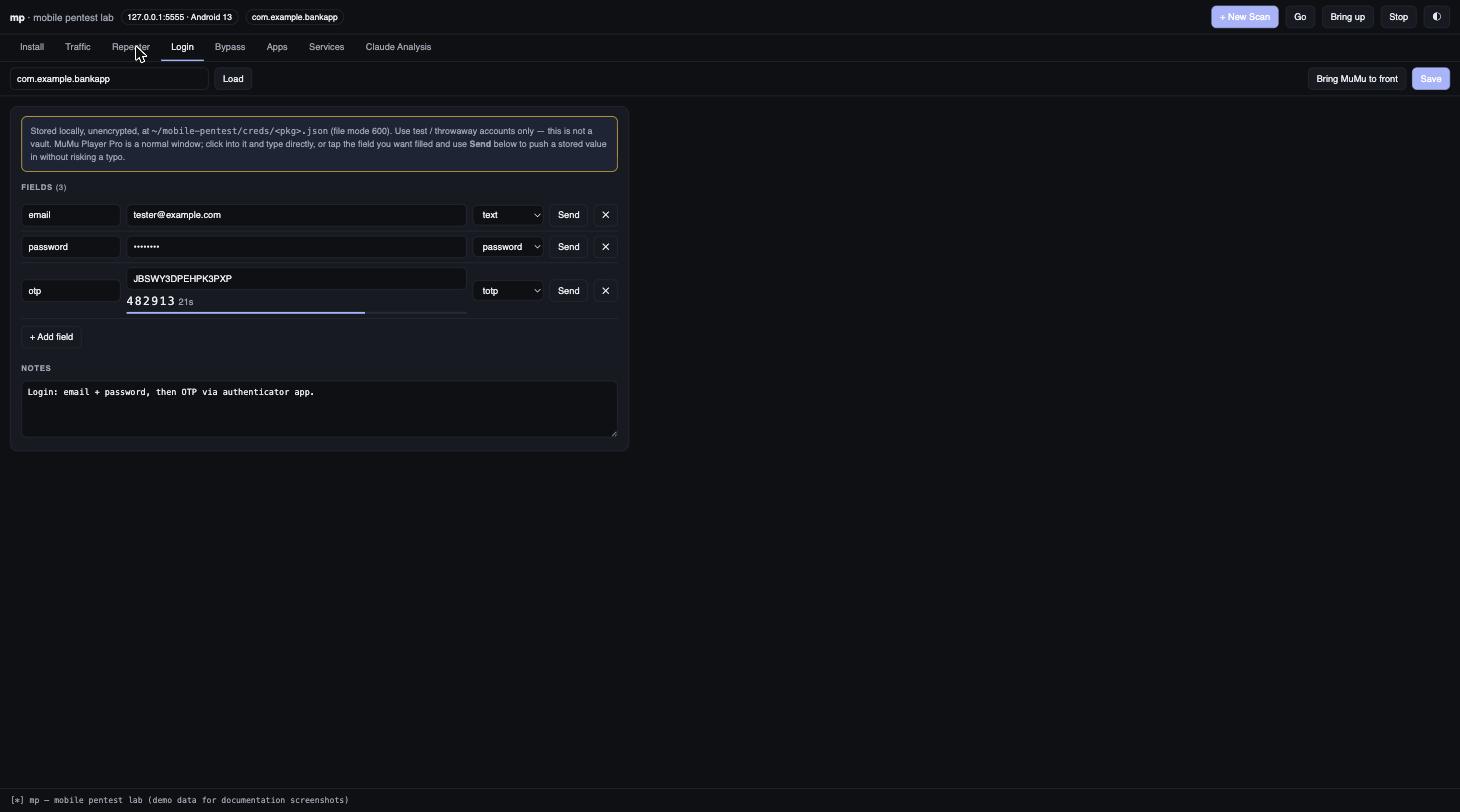Click the TOTP countdown progress bar

[x=296, y=313]
